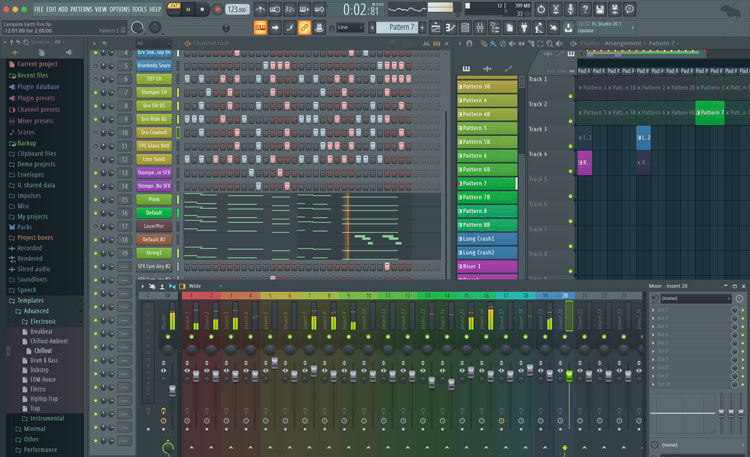750x457 pixels.
Task: Open undo history with circular arrow icon
Action: (x=541, y=9)
